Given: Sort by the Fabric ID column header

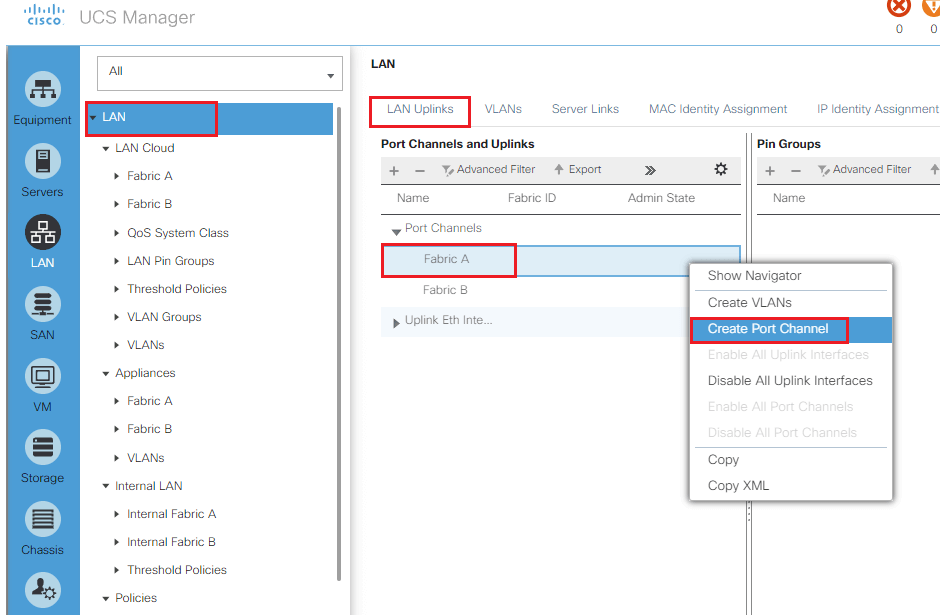Looking at the screenshot, I should tap(532, 198).
